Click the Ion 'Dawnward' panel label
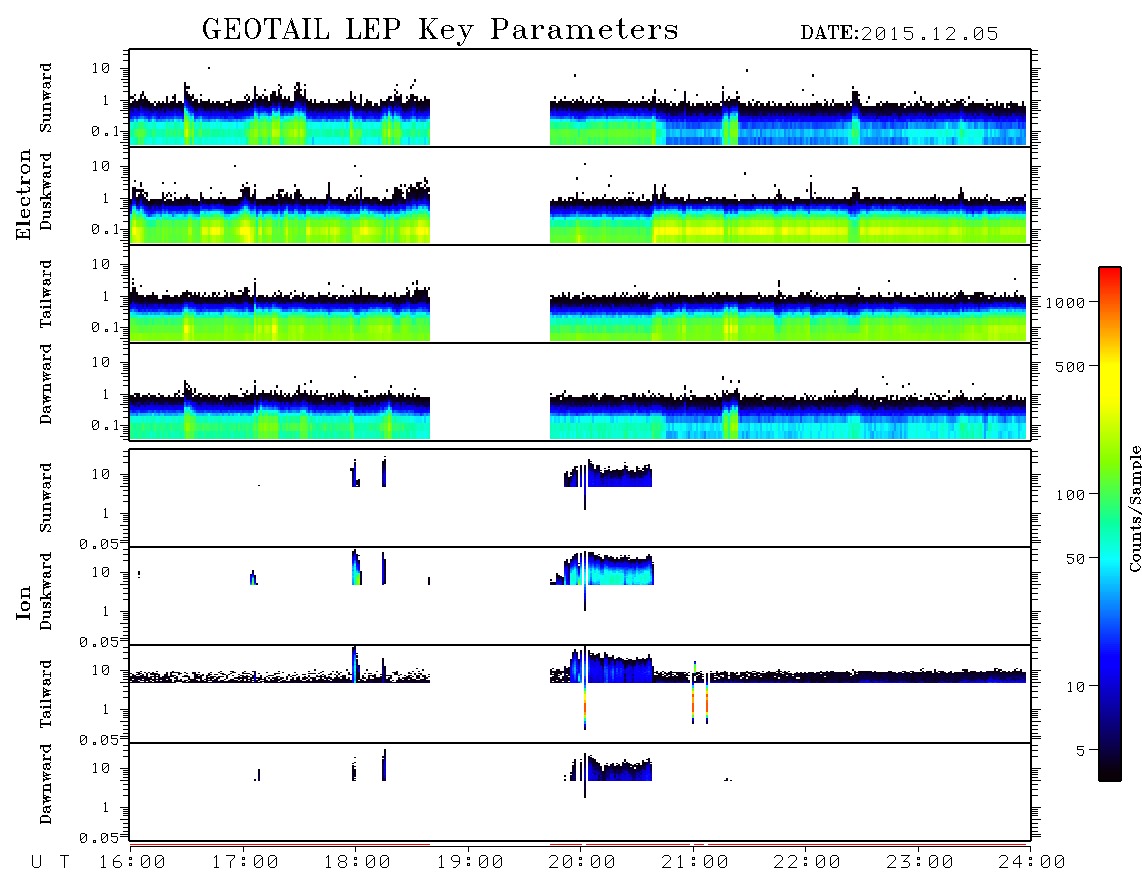This screenshot has height=880, width=1142. pyautogui.click(x=45, y=784)
